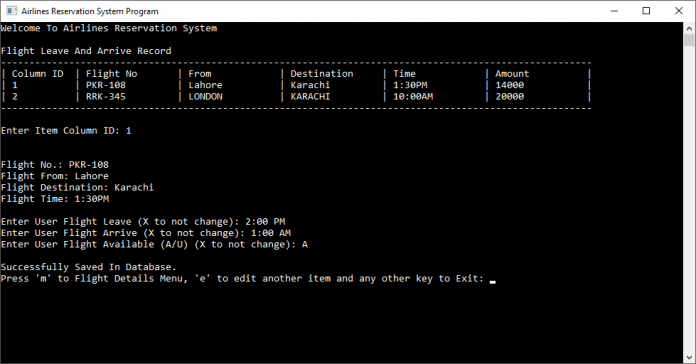This screenshot has width=696, height=364.
Task: Click flight number 'PKR-108' in the table
Action: click(106, 85)
